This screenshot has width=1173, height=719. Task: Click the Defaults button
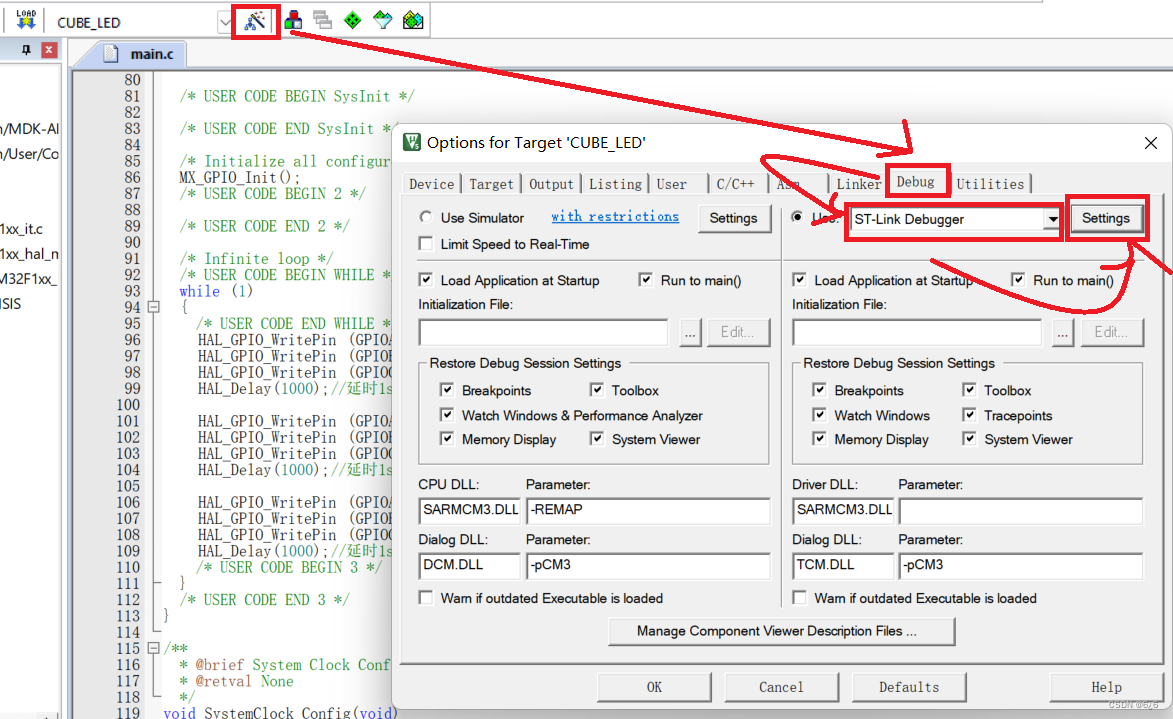click(x=909, y=687)
